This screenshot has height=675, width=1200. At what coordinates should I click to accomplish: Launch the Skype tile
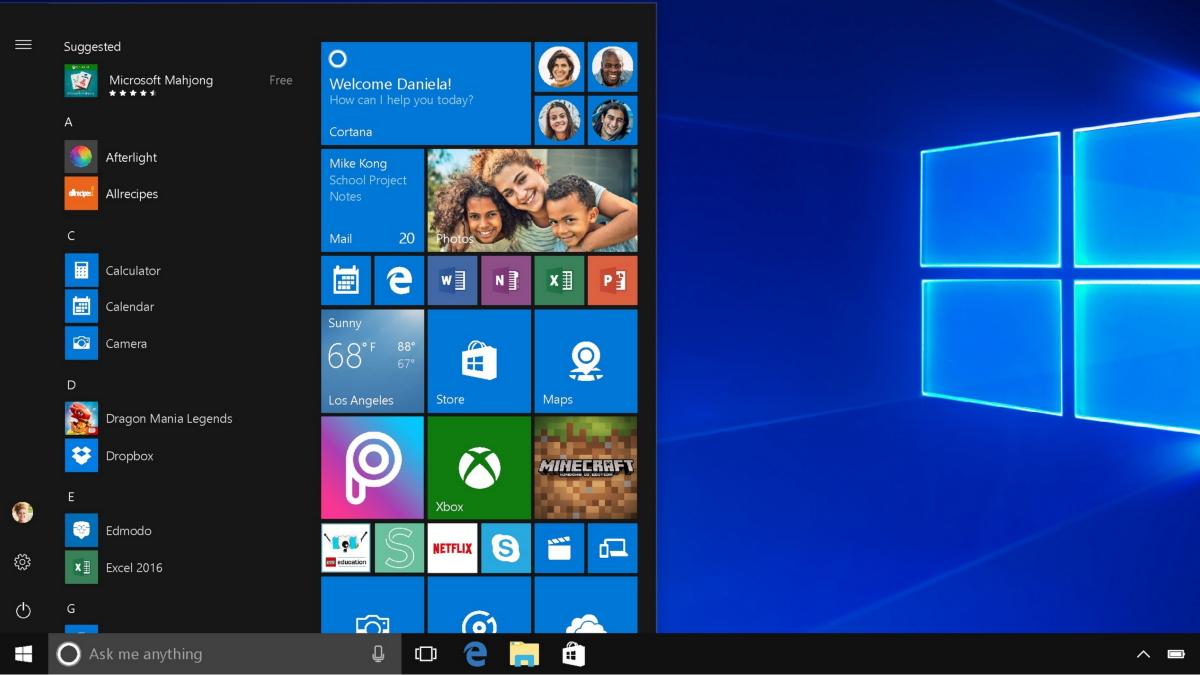pyautogui.click(x=506, y=548)
